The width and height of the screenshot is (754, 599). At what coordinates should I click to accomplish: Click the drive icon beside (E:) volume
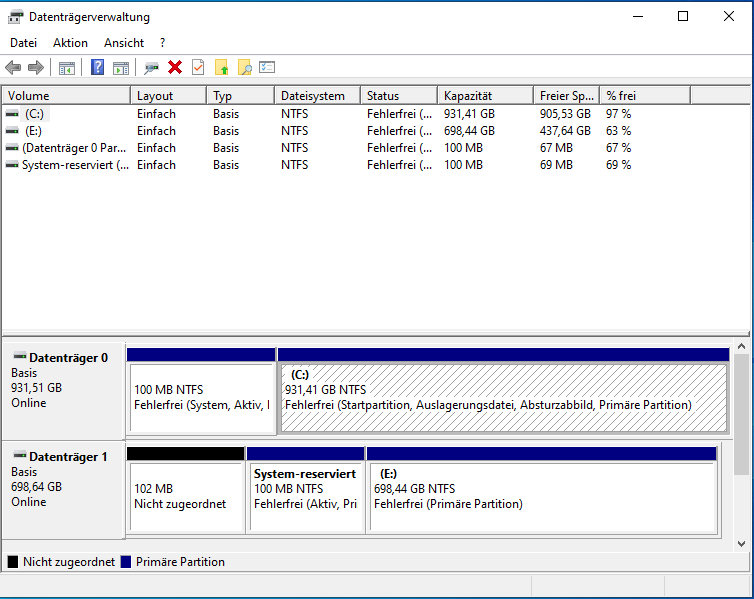point(12,131)
